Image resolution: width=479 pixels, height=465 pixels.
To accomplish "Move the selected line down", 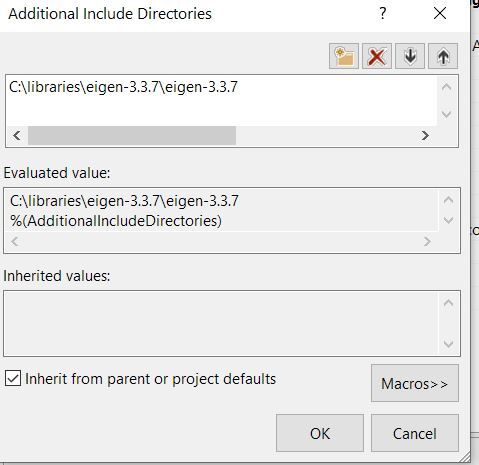I will pos(410,56).
